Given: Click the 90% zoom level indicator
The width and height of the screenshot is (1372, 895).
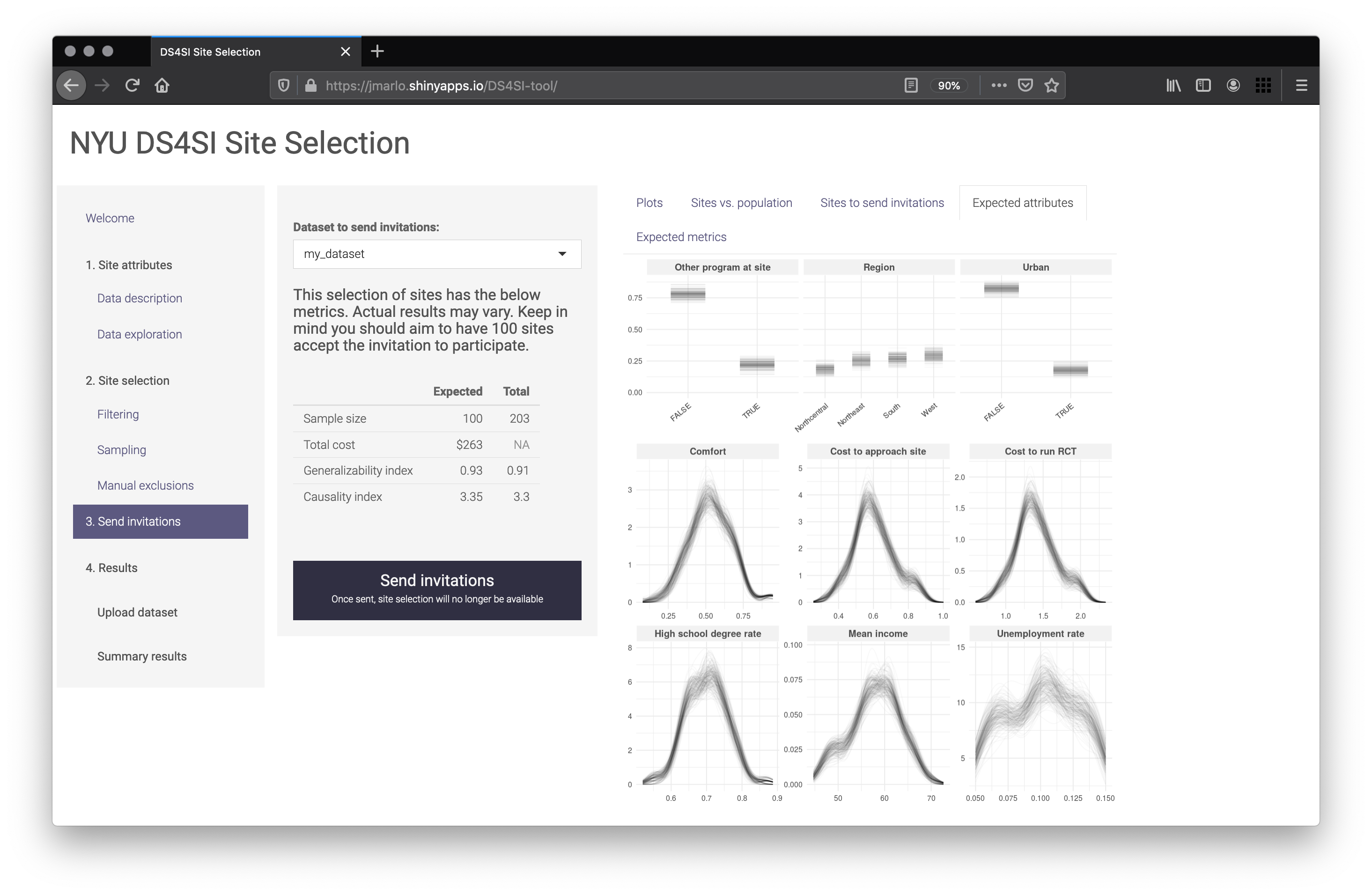Looking at the screenshot, I should point(948,85).
